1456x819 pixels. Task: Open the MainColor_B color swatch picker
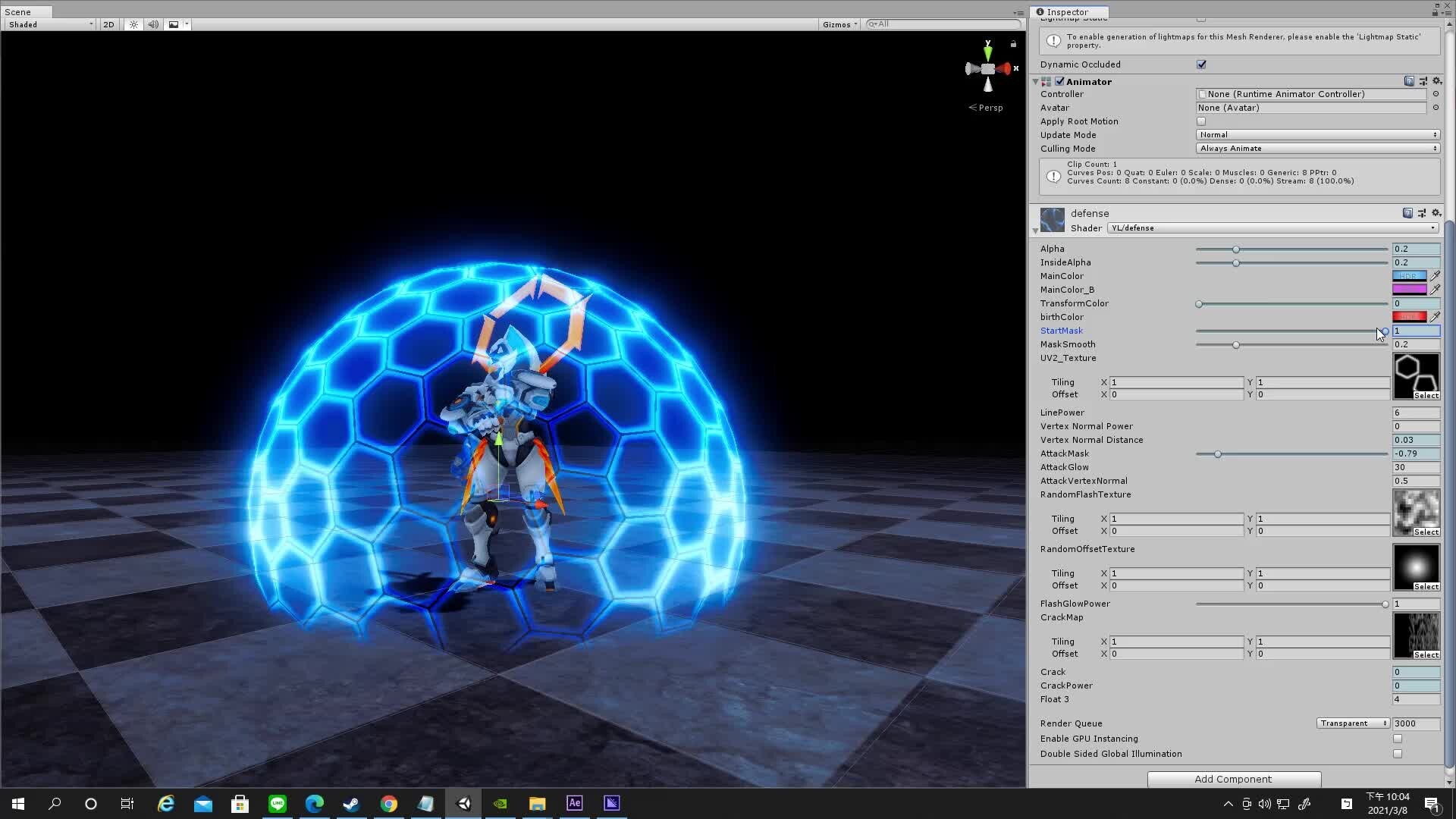point(1410,290)
